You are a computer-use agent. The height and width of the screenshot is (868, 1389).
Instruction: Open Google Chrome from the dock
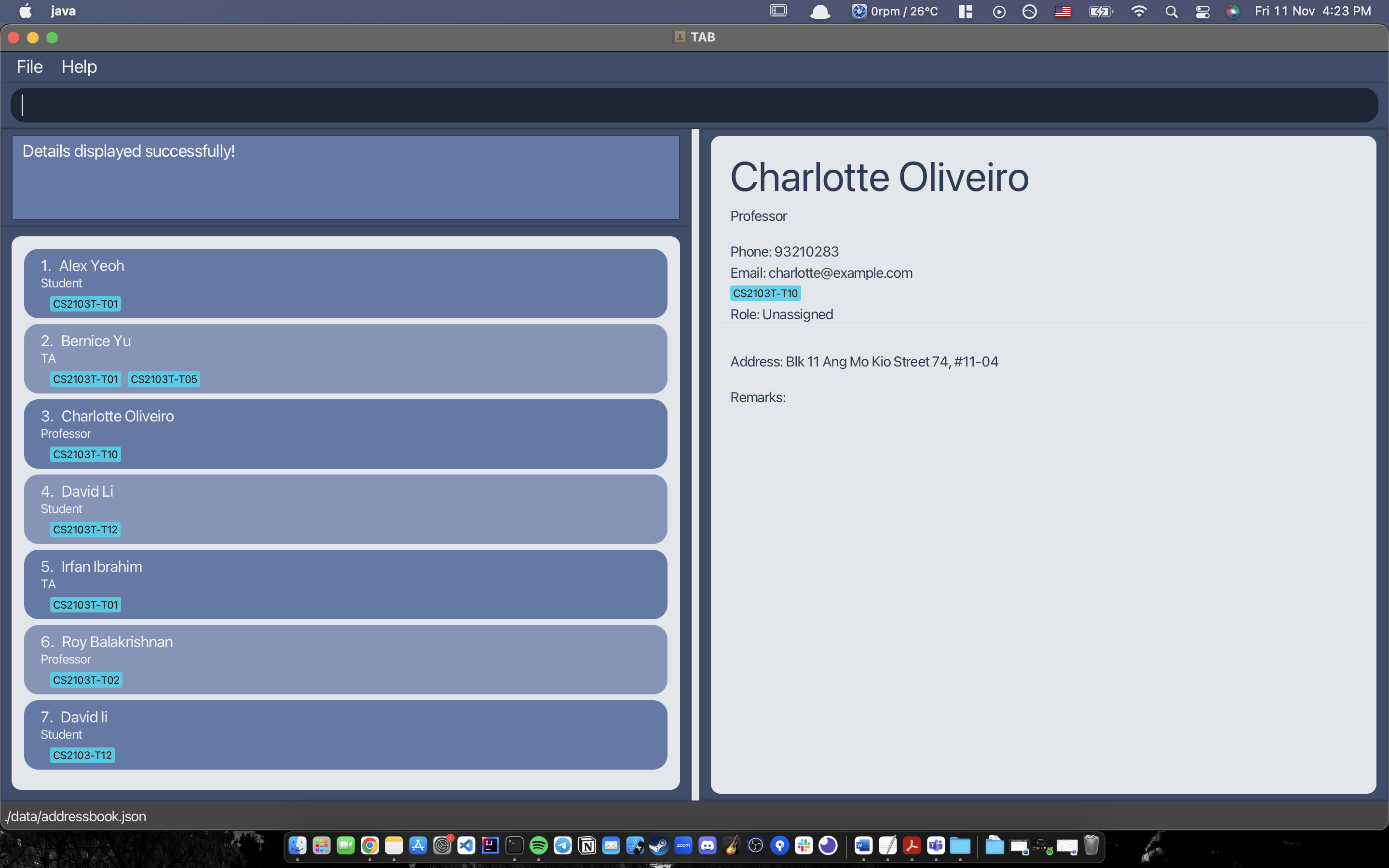click(x=369, y=845)
